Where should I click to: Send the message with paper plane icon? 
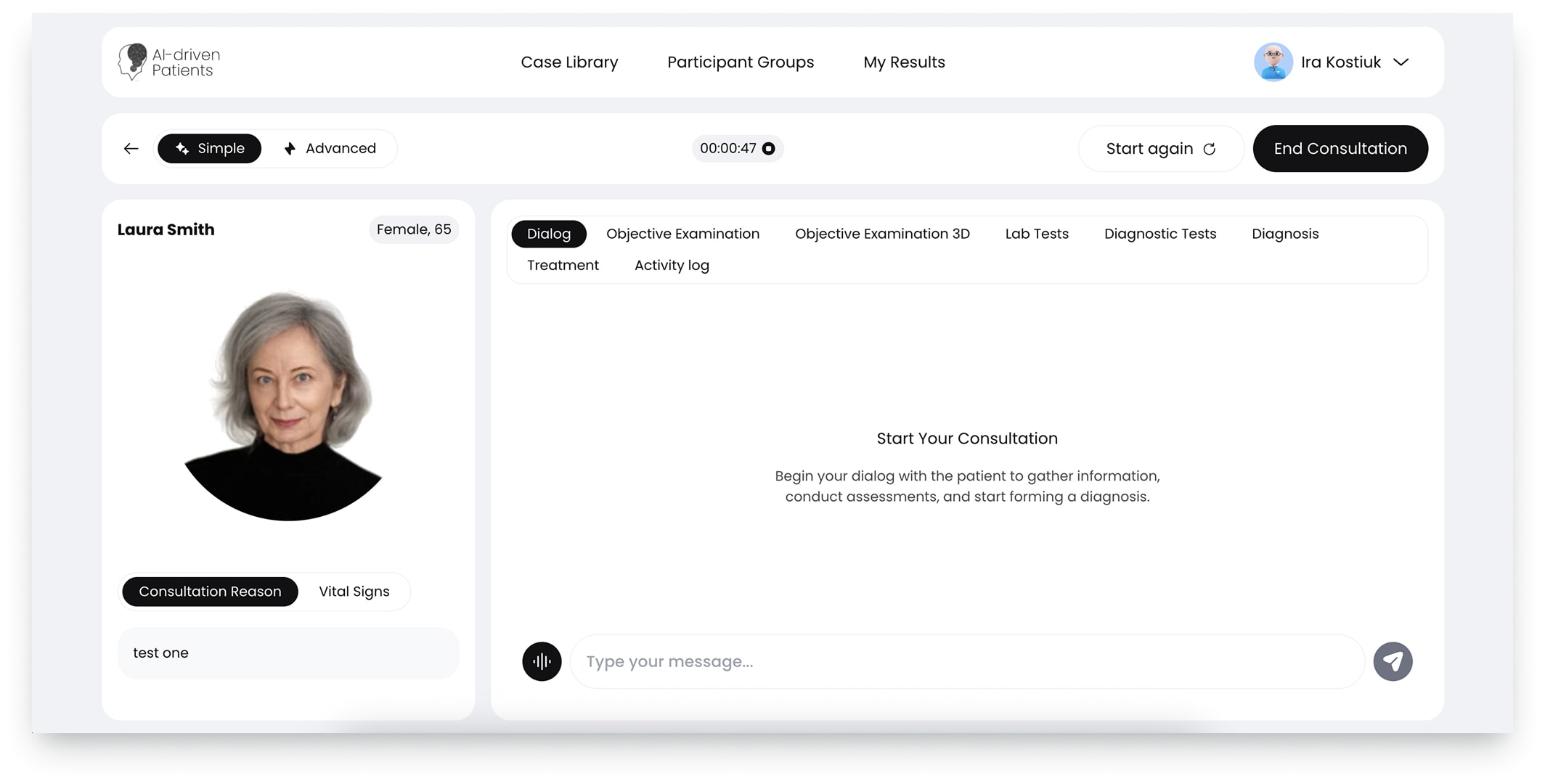click(x=1392, y=661)
